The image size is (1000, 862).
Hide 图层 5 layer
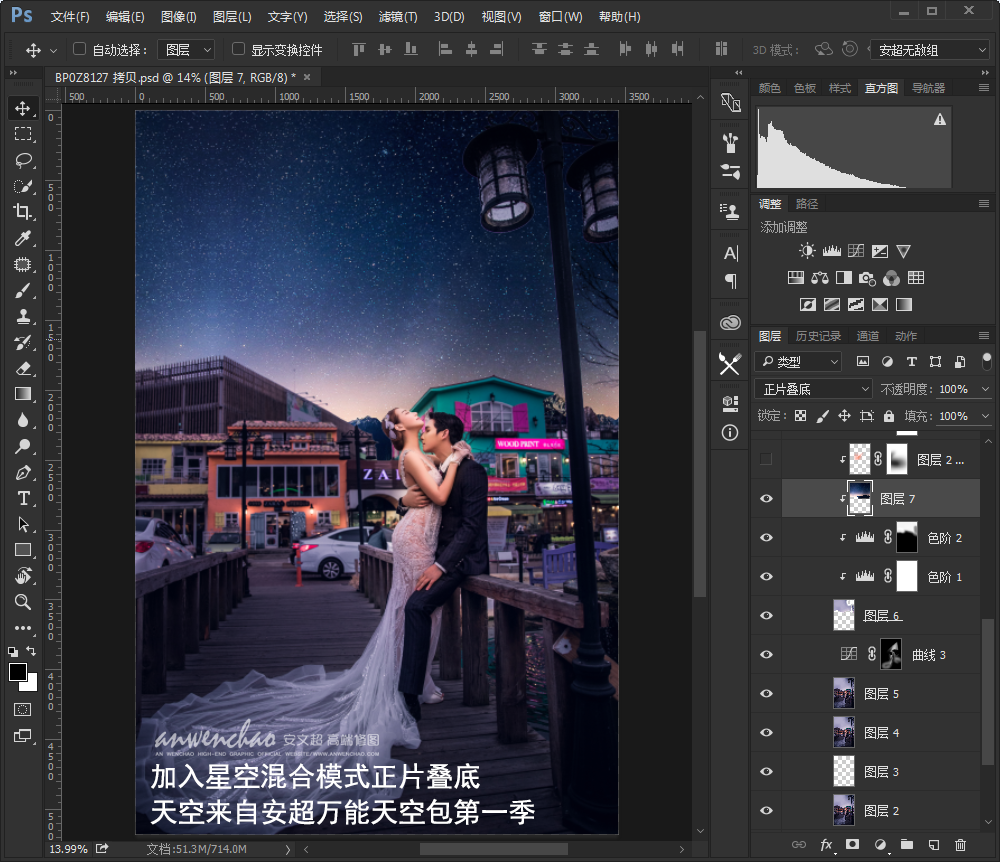coord(767,693)
